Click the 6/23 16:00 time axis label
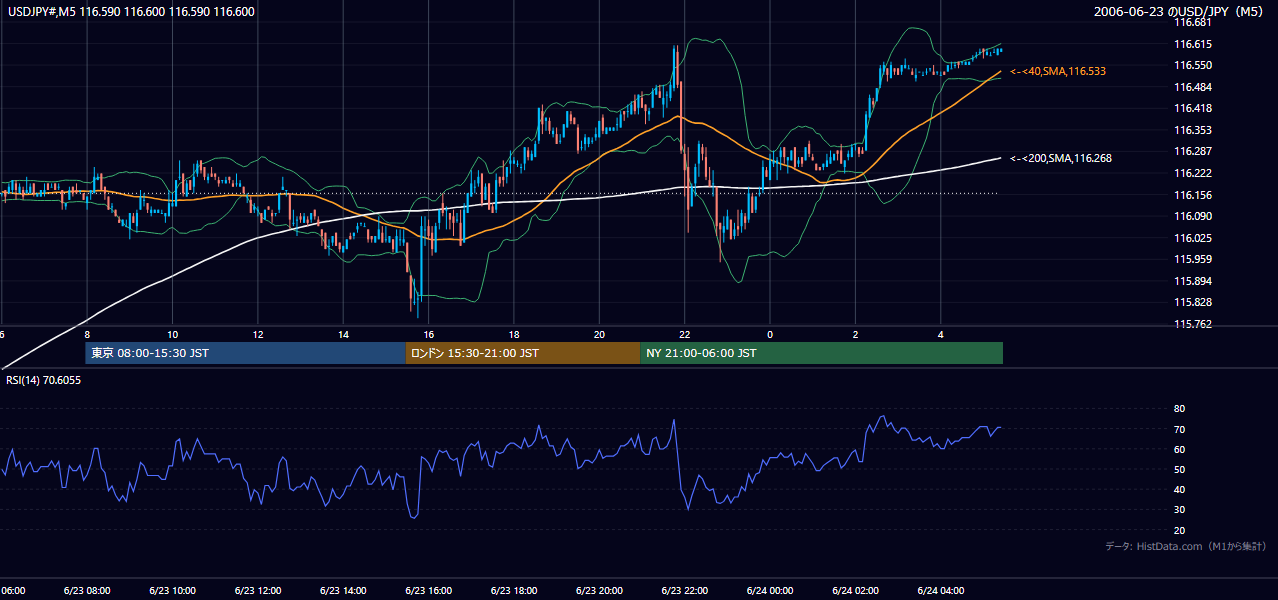Viewport: 1278px width, 600px height. click(x=428, y=591)
